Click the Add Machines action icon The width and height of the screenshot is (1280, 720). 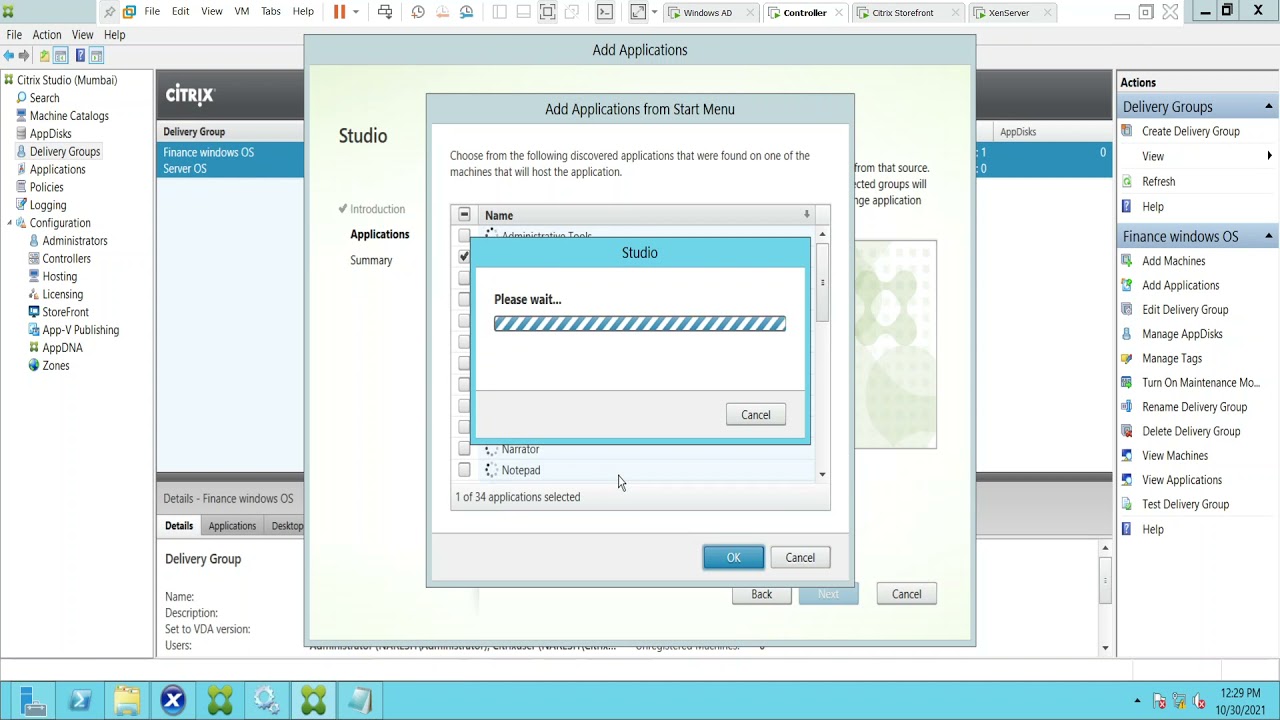point(1127,261)
